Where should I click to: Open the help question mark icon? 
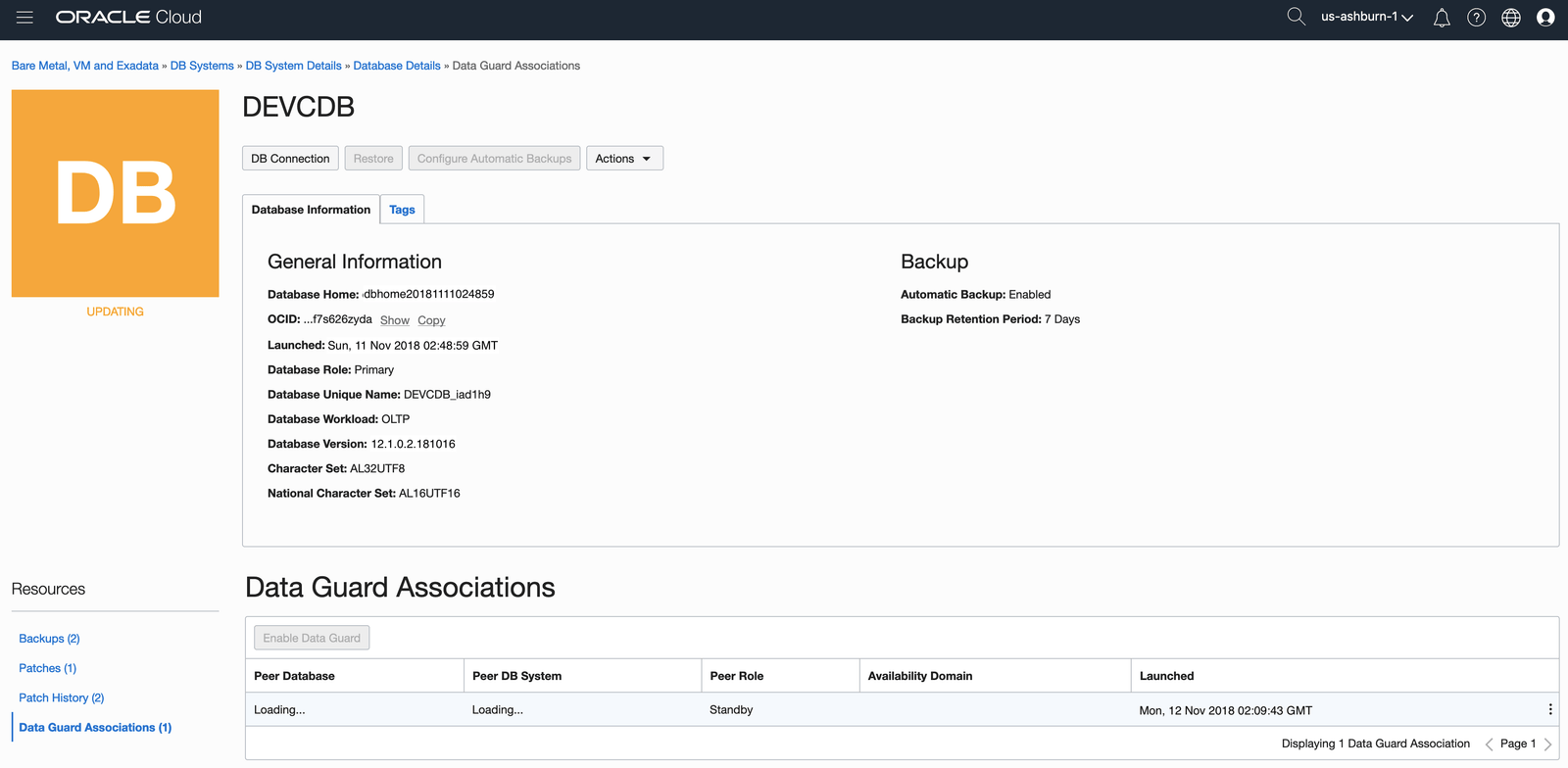[1476, 18]
